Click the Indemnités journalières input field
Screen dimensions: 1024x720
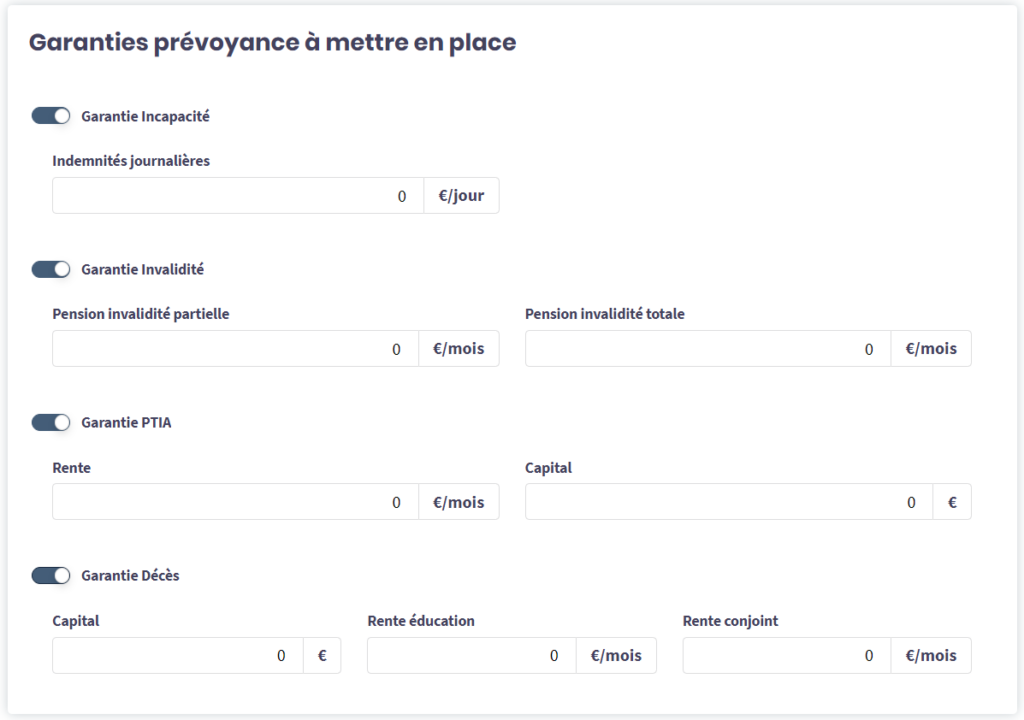click(238, 196)
